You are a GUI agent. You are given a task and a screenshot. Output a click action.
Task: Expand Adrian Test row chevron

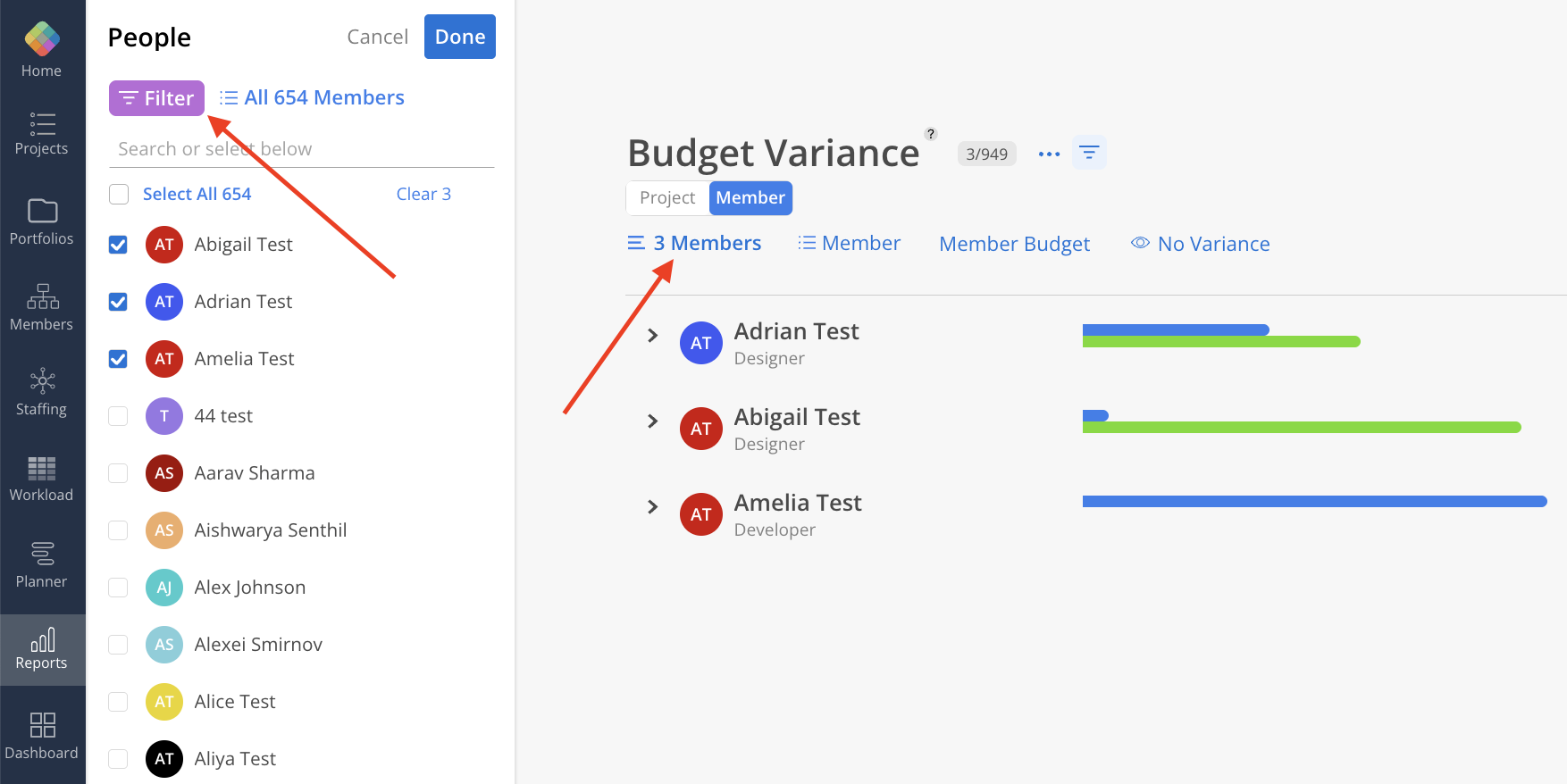pyautogui.click(x=652, y=335)
